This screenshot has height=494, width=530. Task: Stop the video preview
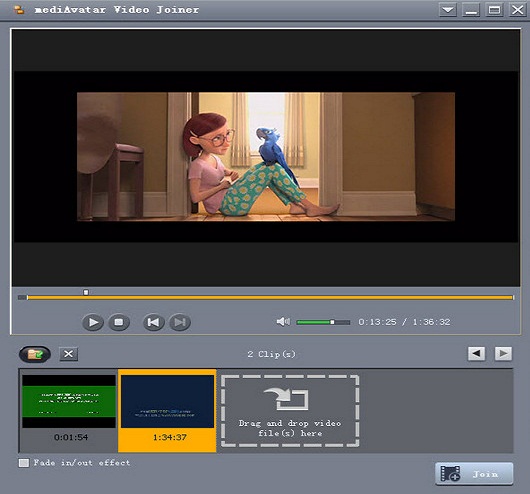point(119,322)
